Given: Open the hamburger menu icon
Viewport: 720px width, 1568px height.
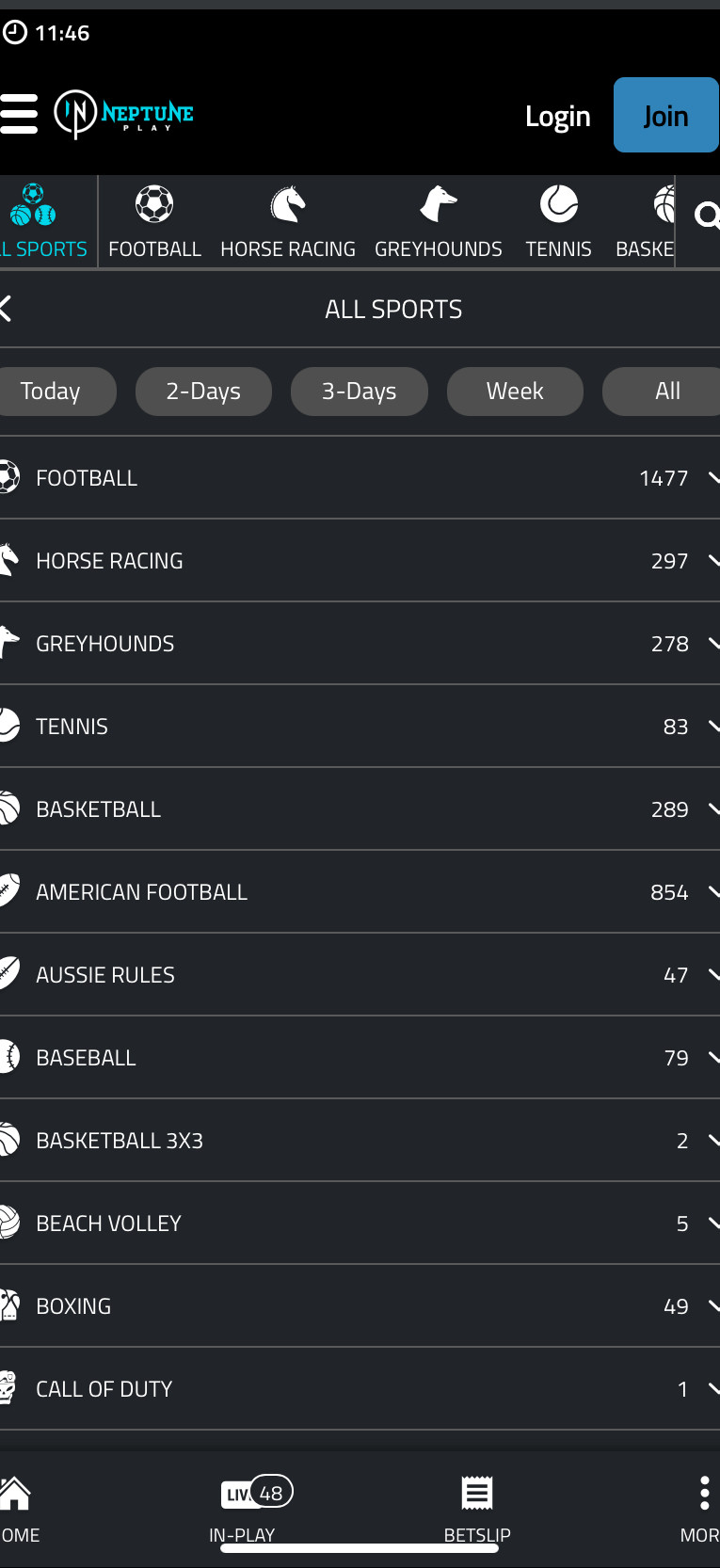Looking at the screenshot, I should point(19,114).
